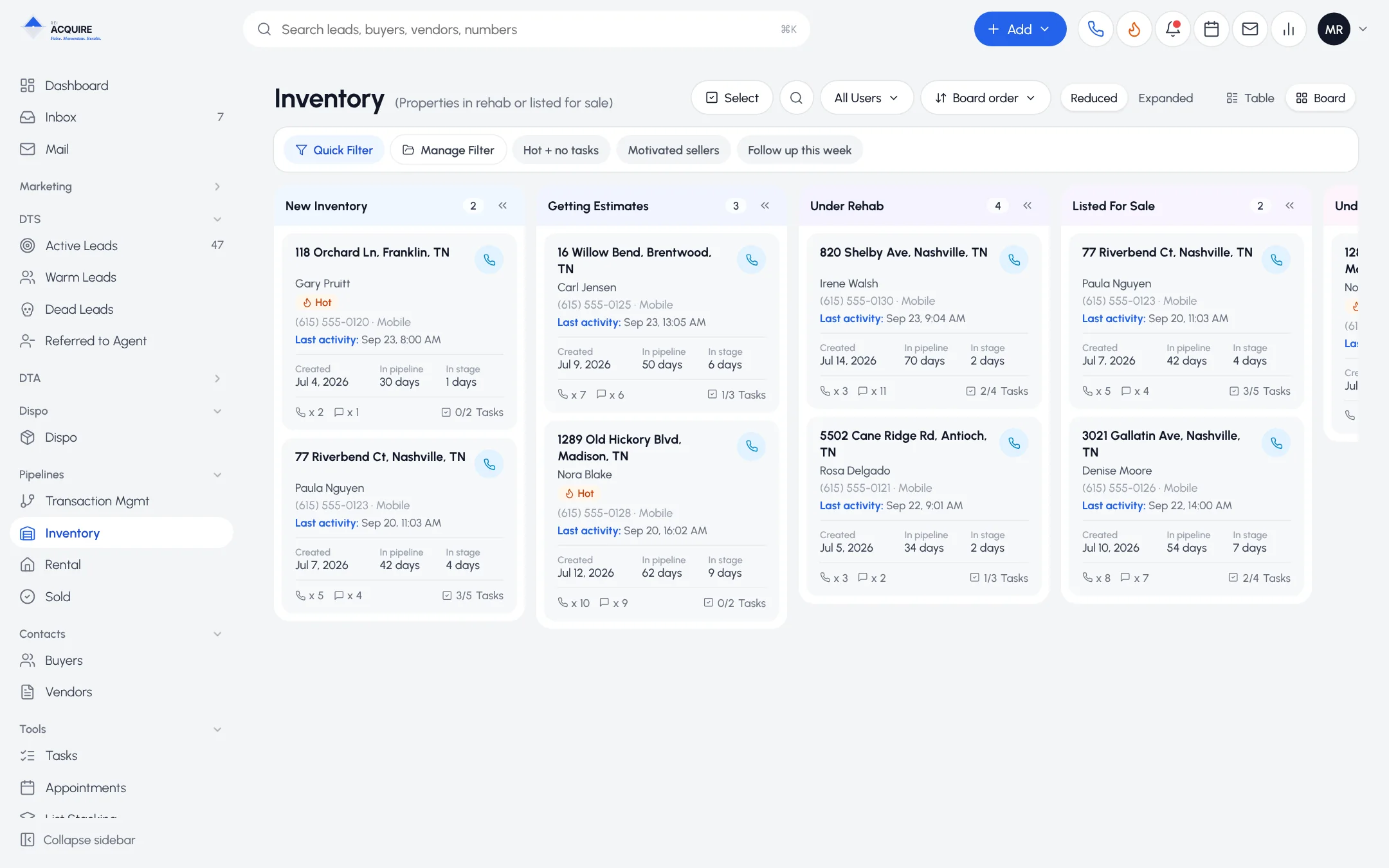Apply the Motivated sellers filter
Screen dimensions: 1389x868
click(x=673, y=150)
